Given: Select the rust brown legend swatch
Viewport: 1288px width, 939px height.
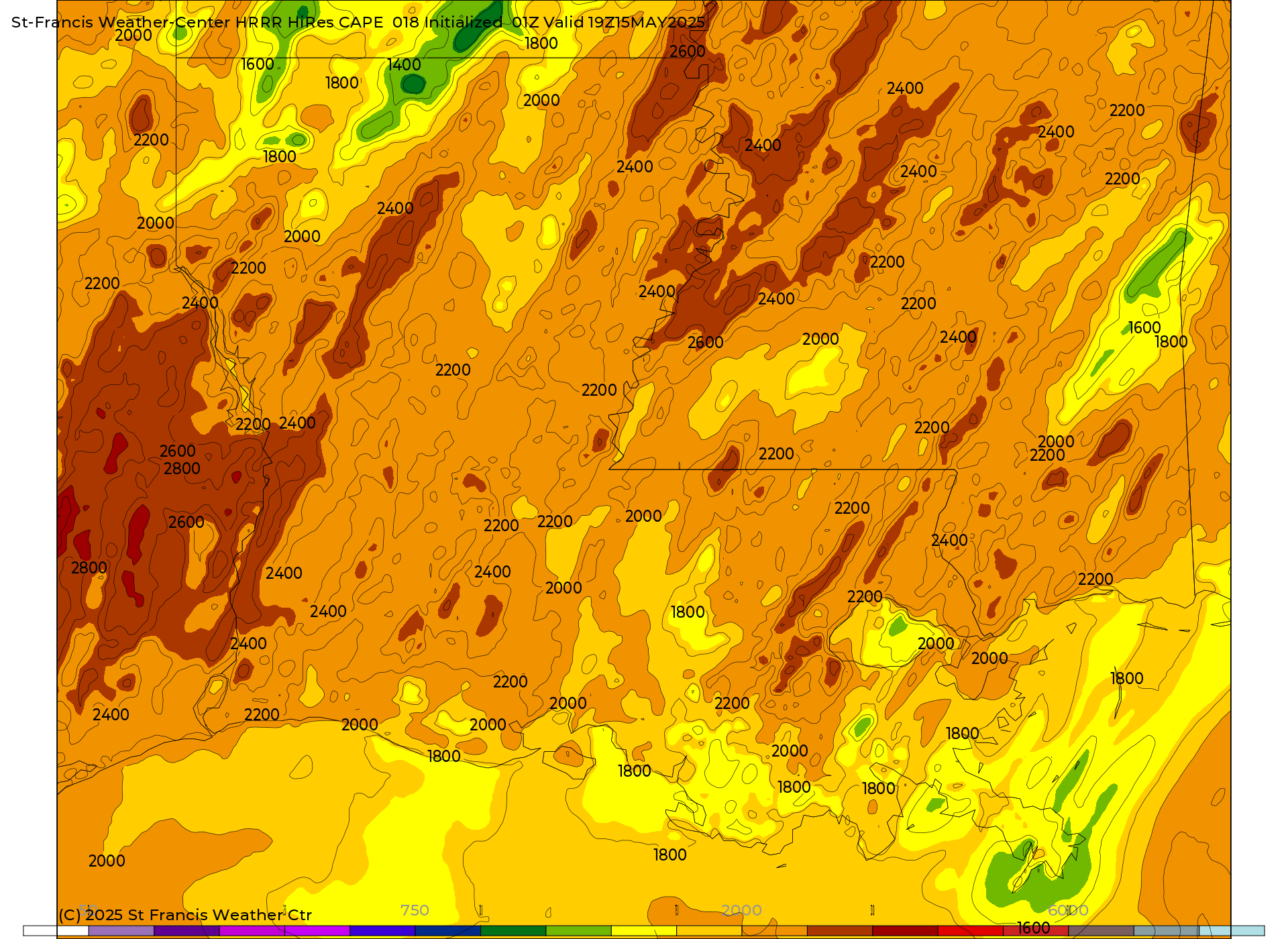Looking at the screenshot, I should (840, 931).
